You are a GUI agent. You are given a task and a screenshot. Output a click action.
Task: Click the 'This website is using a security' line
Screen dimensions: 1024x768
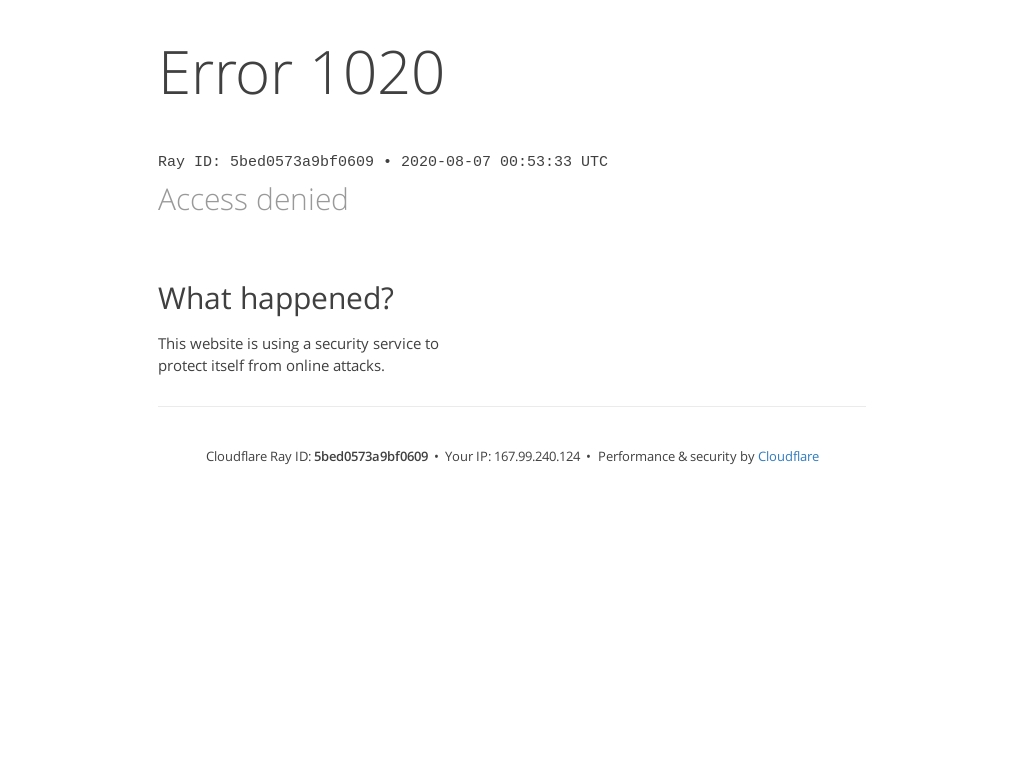click(x=298, y=344)
